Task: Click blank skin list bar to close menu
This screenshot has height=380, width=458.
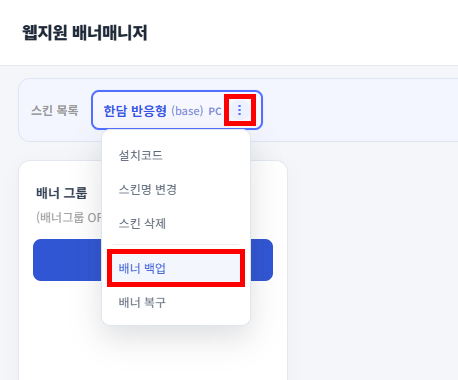Action: pyautogui.click(x=360, y=110)
